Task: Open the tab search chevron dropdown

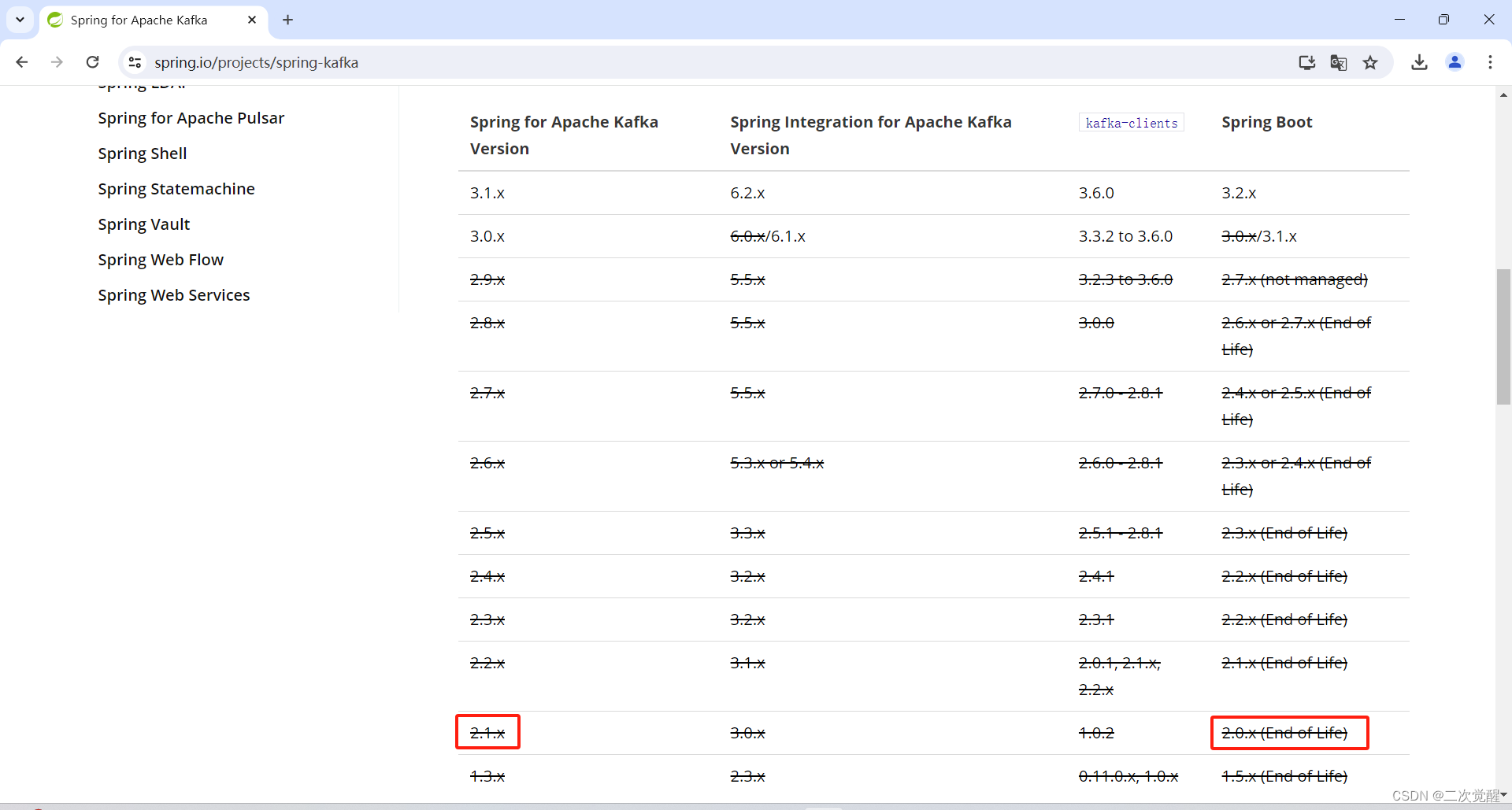Action: coord(20,20)
